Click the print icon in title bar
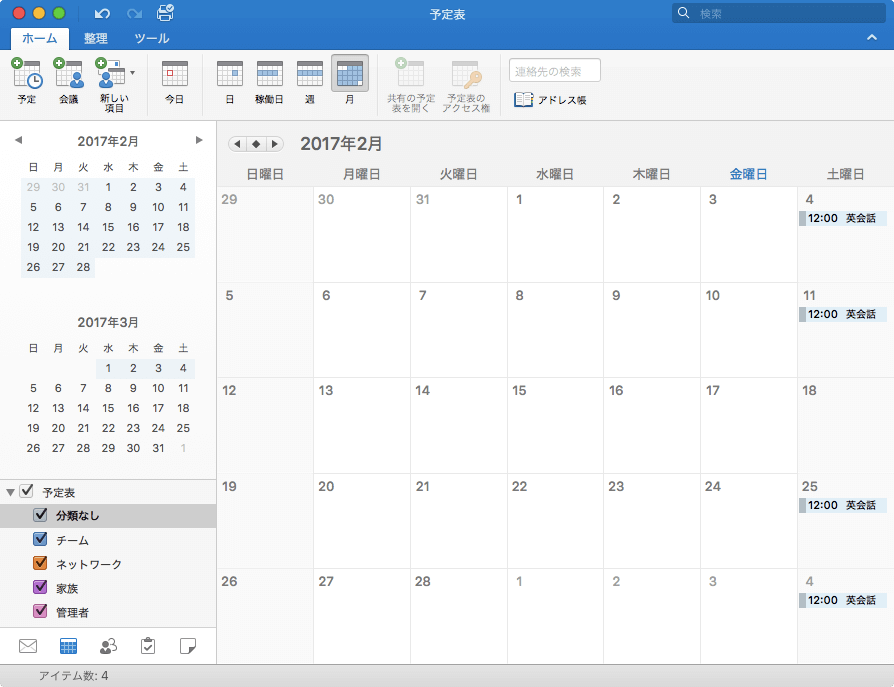This screenshot has width=894, height=687. [165, 13]
